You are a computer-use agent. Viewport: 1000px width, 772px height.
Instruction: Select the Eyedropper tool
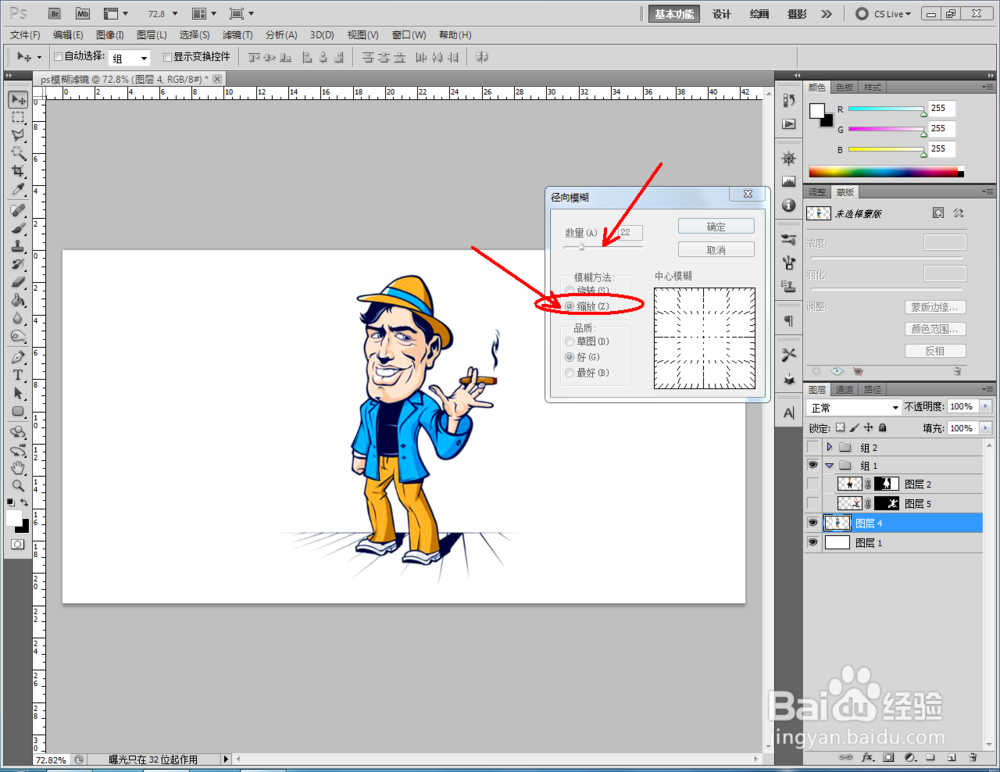click(18, 189)
